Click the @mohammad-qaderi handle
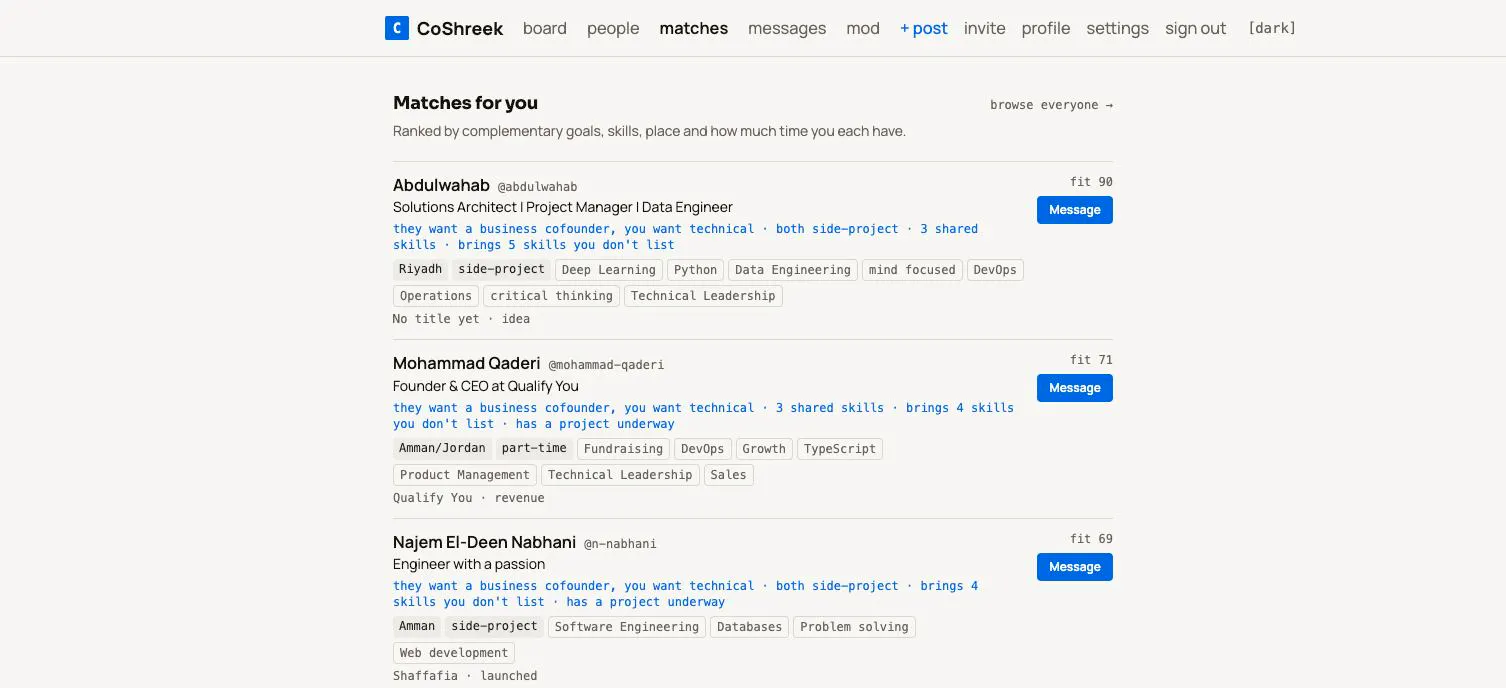 606,365
